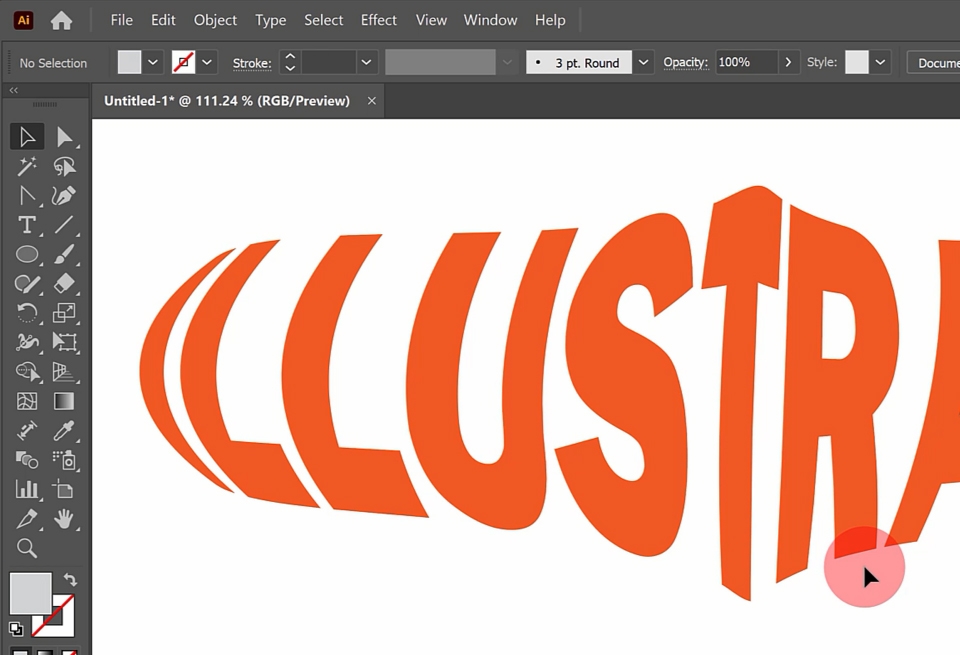Swap fill and stroke colors
The image size is (960, 655).
point(70,579)
